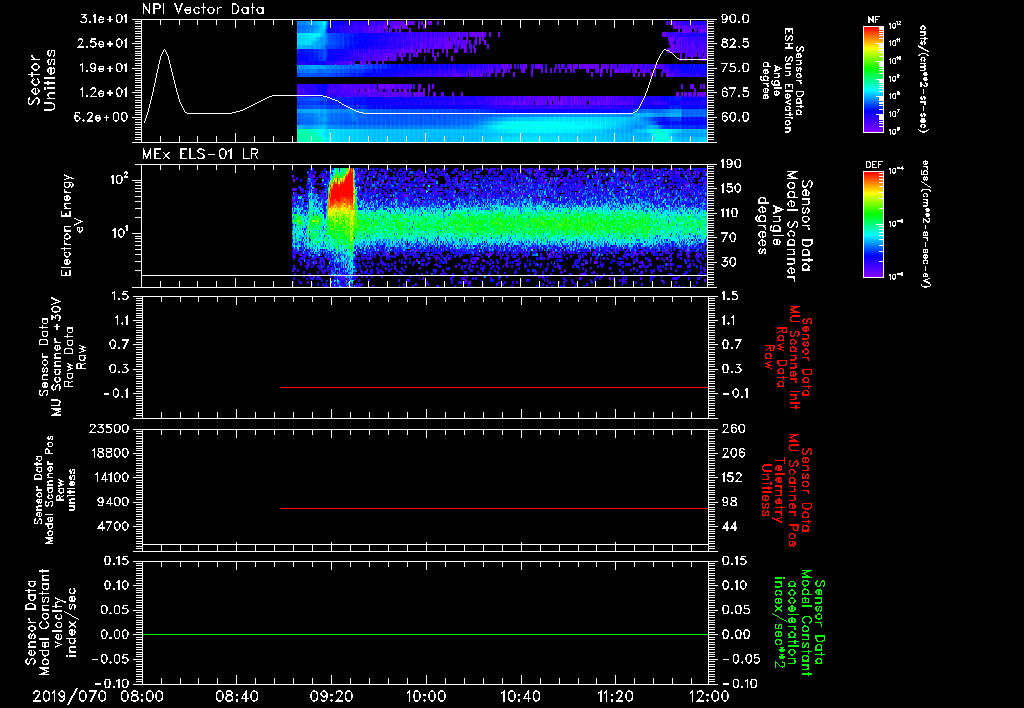This screenshot has height=708, width=1024.
Task: Click the "67.5" elevation angle tick value
Action: coord(736,93)
